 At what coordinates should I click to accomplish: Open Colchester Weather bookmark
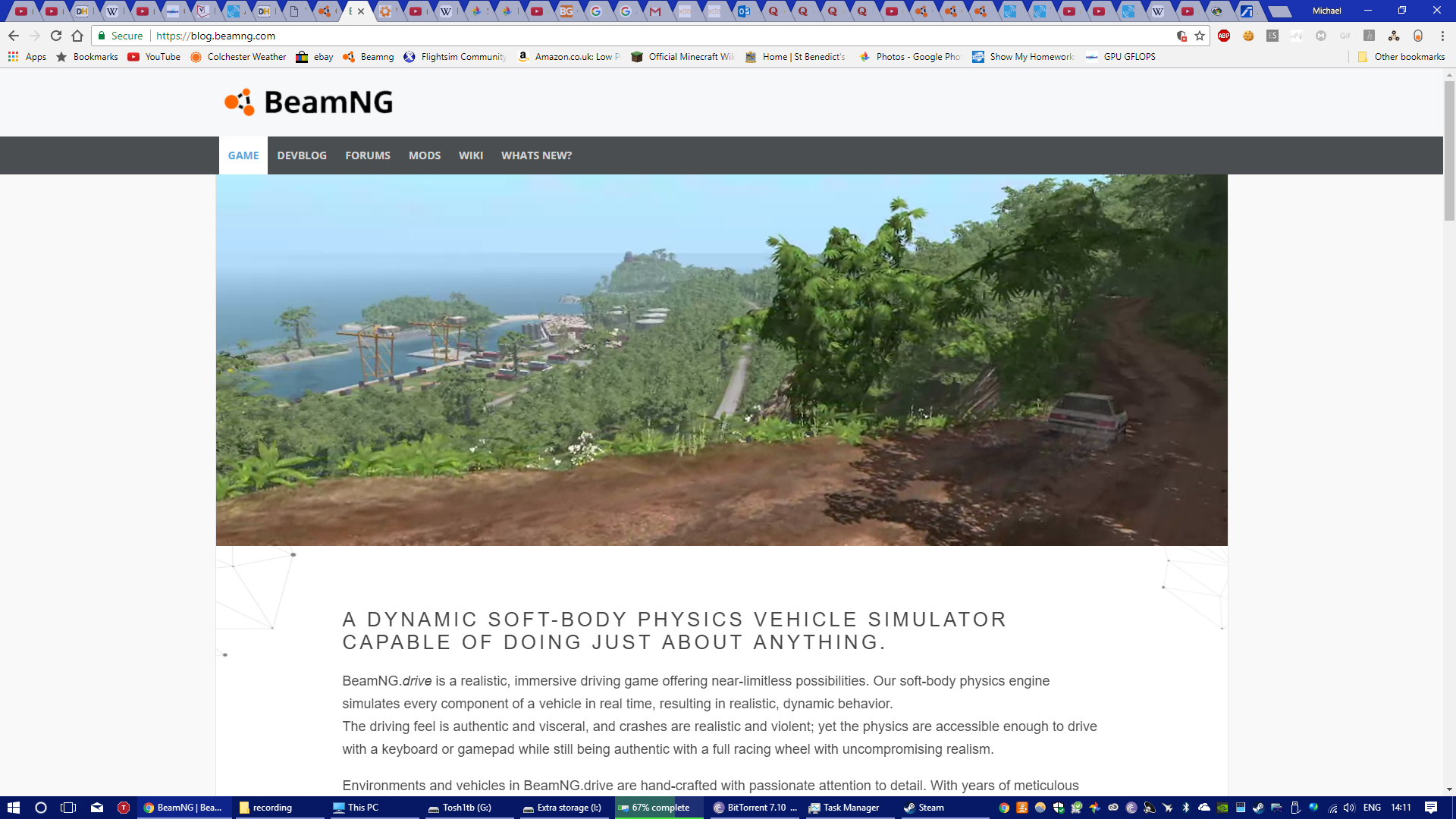coord(238,57)
